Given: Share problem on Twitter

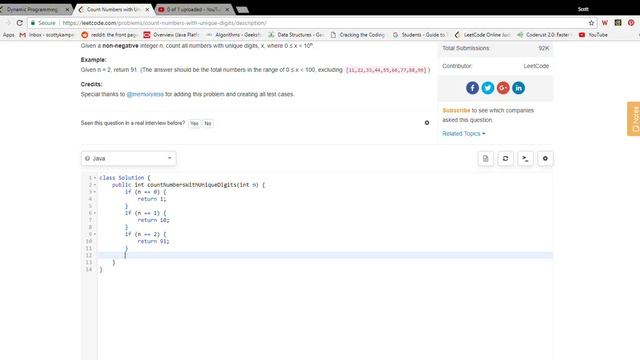Looking at the screenshot, I should click(x=488, y=88).
